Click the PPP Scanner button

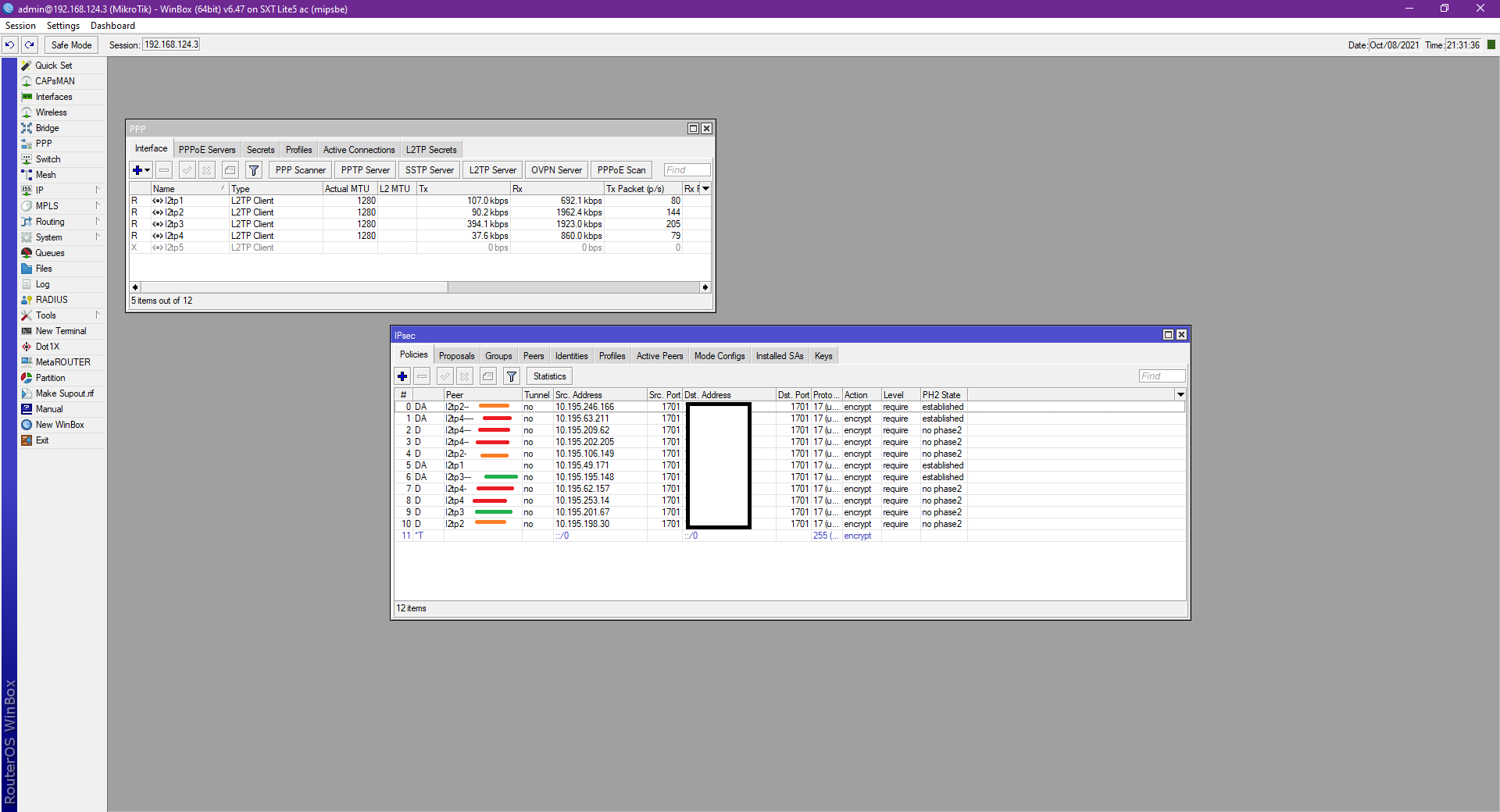coord(300,170)
